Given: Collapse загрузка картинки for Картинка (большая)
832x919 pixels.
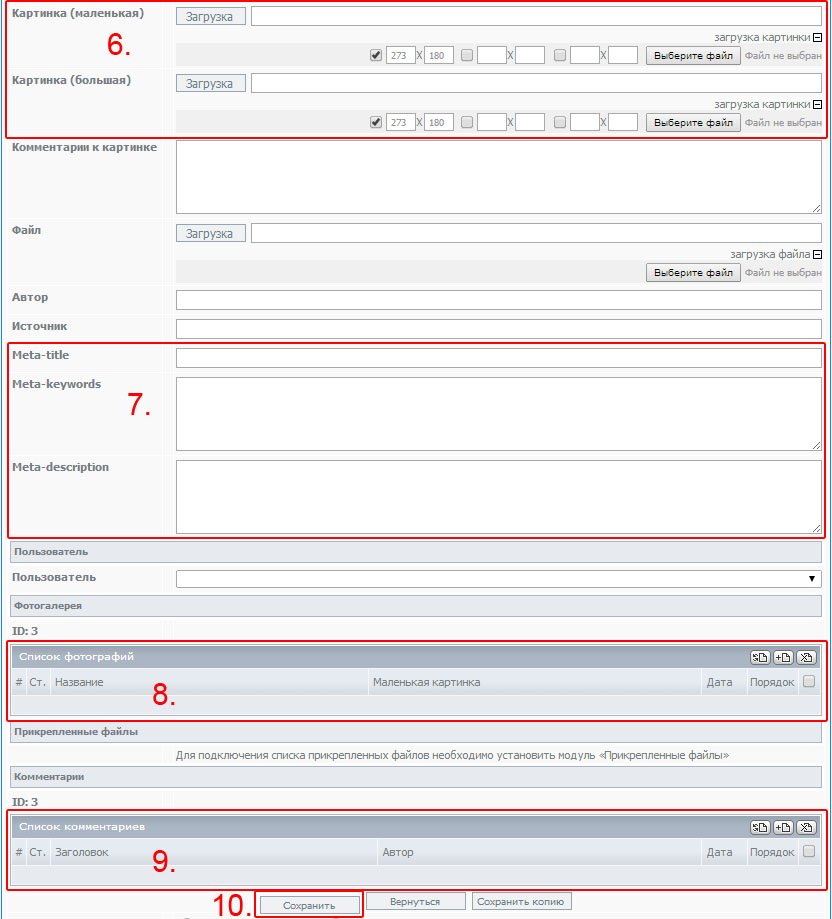Looking at the screenshot, I should pyautogui.click(x=817, y=103).
